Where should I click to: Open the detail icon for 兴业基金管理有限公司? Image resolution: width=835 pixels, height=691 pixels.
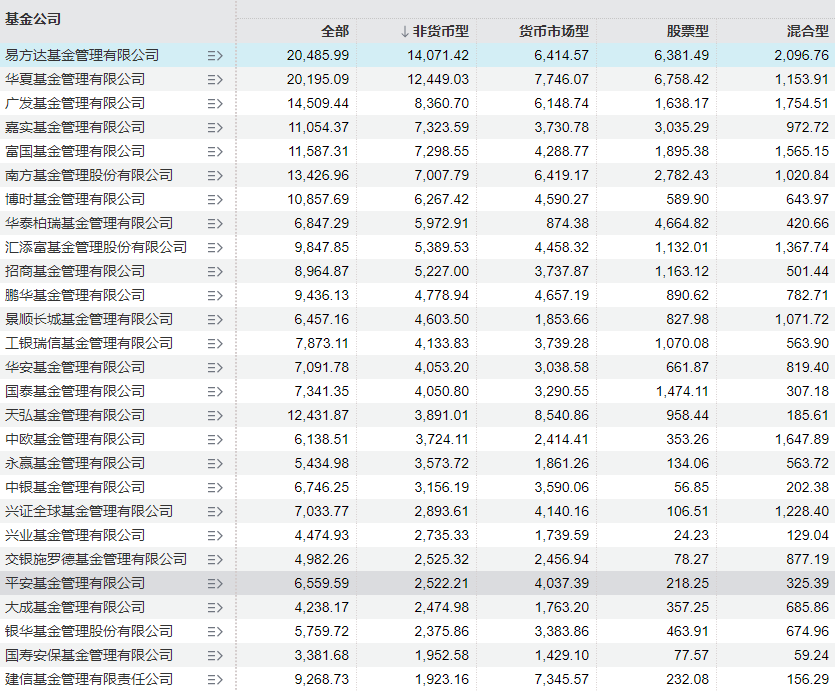coord(215,536)
